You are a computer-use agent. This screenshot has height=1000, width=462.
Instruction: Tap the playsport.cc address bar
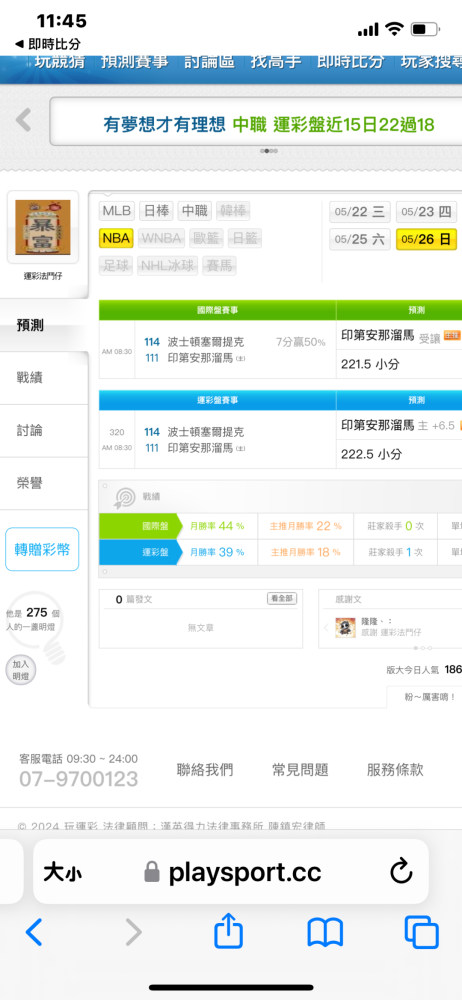click(x=230, y=871)
